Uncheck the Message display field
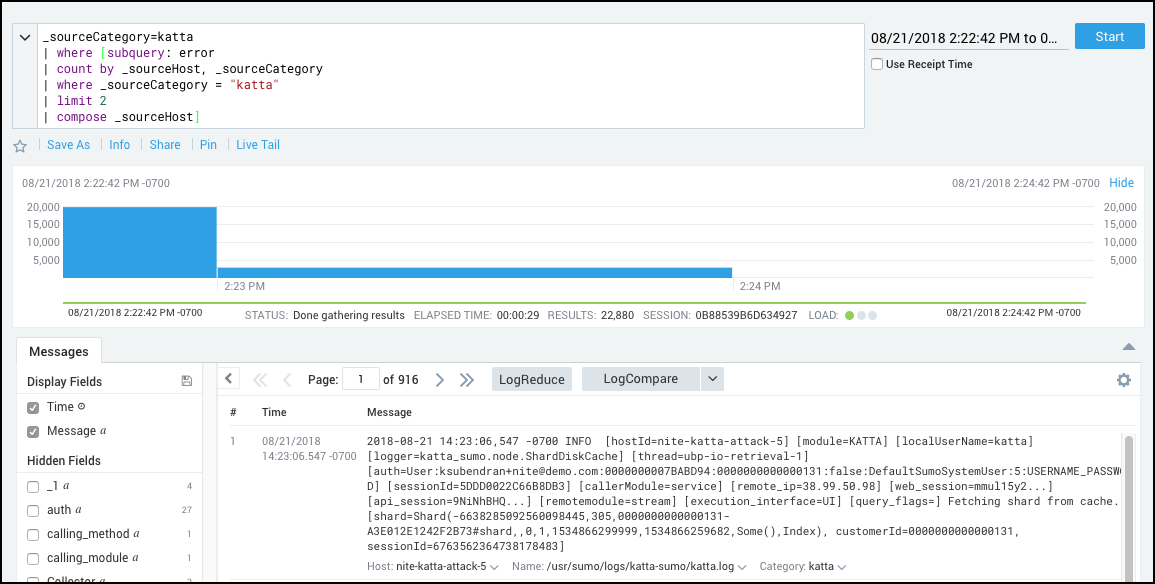The width and height of the screenshot is (1155, 584). point(33,431)
